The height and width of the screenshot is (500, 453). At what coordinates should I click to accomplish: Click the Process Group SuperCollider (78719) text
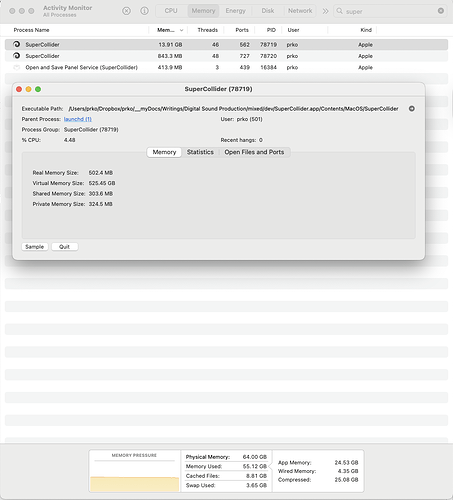(x=91, y=130)
